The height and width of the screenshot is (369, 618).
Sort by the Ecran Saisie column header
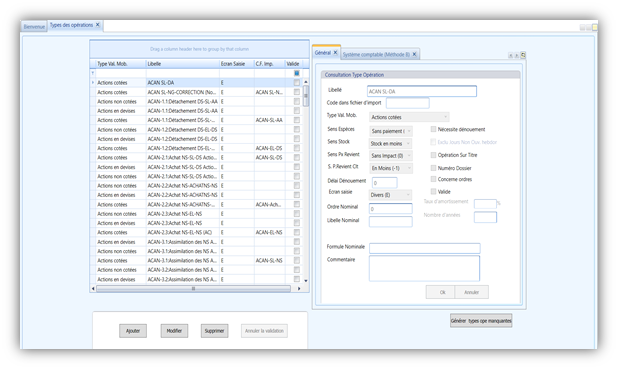pyautogui.click(x=236, y=63)
